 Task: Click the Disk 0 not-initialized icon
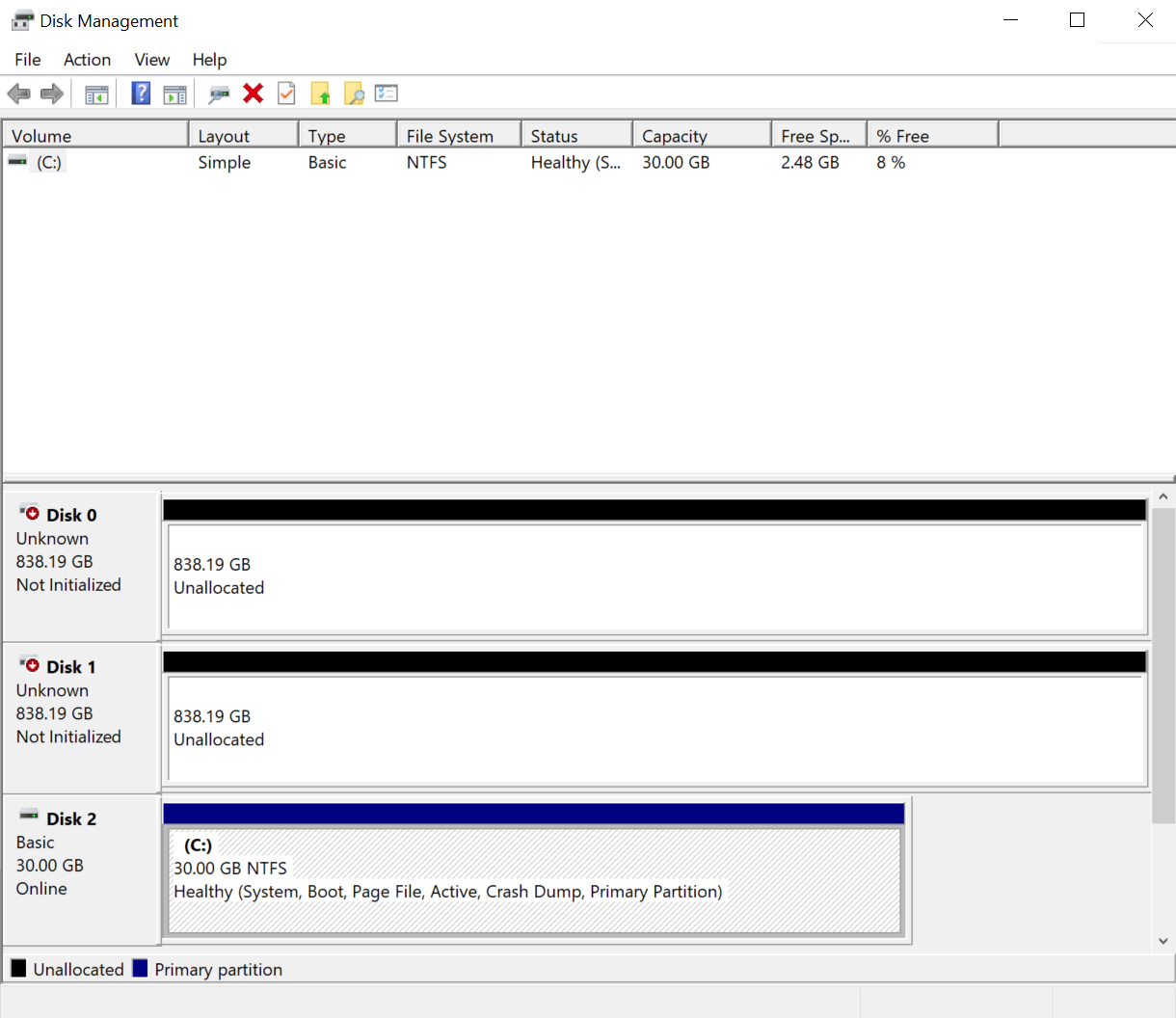[30, 513]
